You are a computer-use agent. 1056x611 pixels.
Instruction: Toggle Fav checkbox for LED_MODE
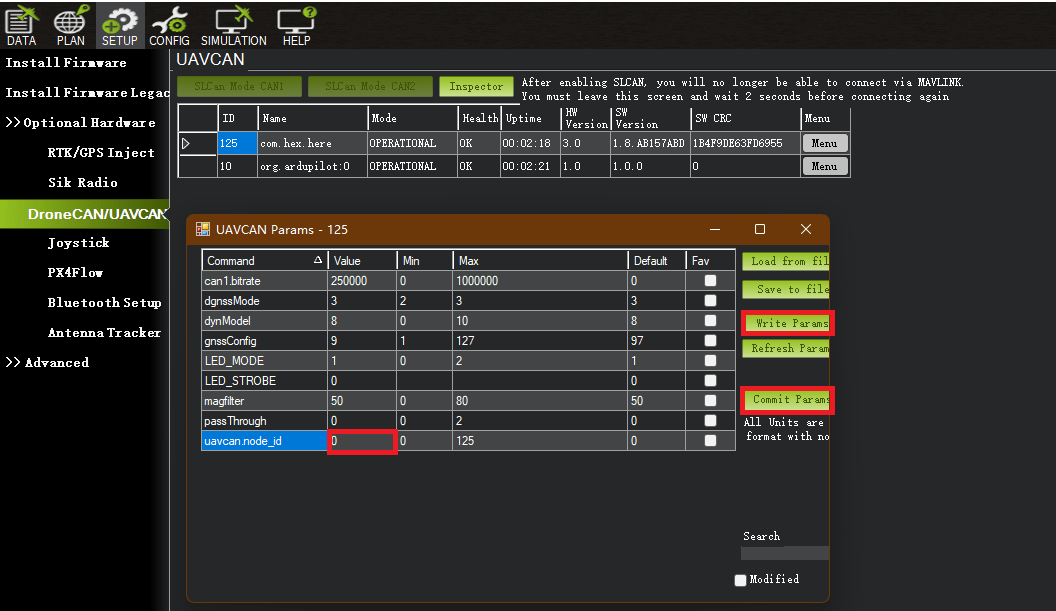(710, 360)
